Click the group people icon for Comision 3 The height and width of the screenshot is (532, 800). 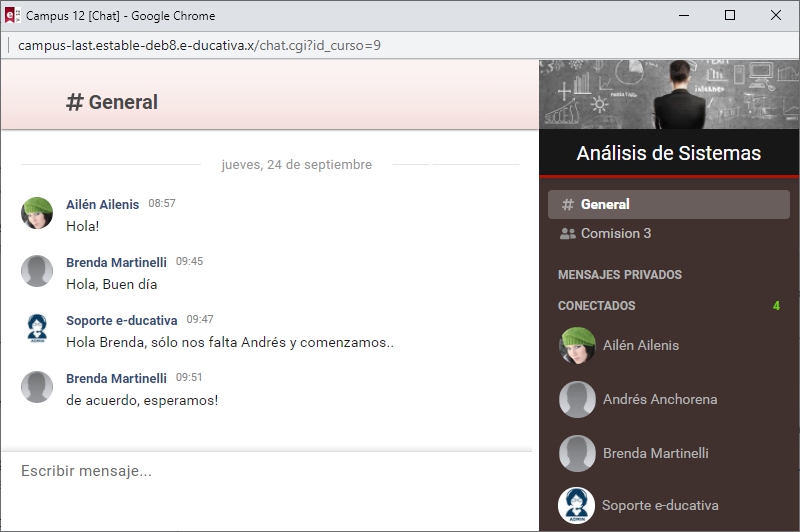click(x=568, y=234)
